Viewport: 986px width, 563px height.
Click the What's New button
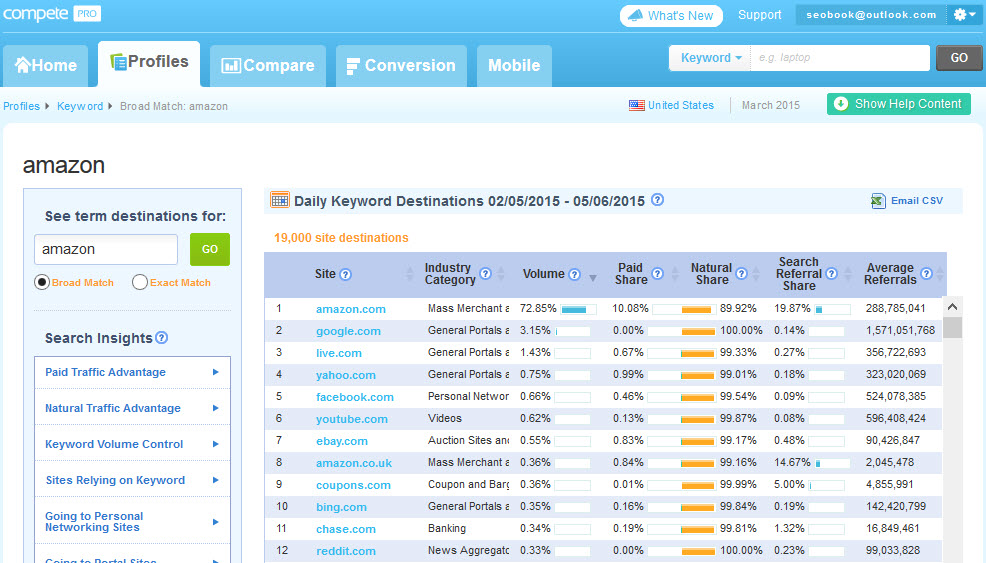point(671,16)
